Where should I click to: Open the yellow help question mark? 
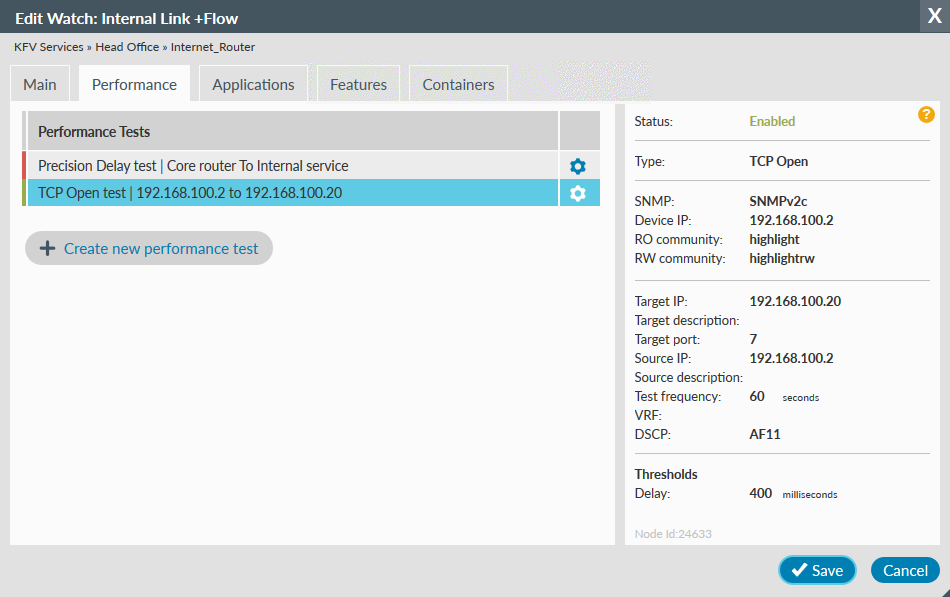tap(926, 115)
